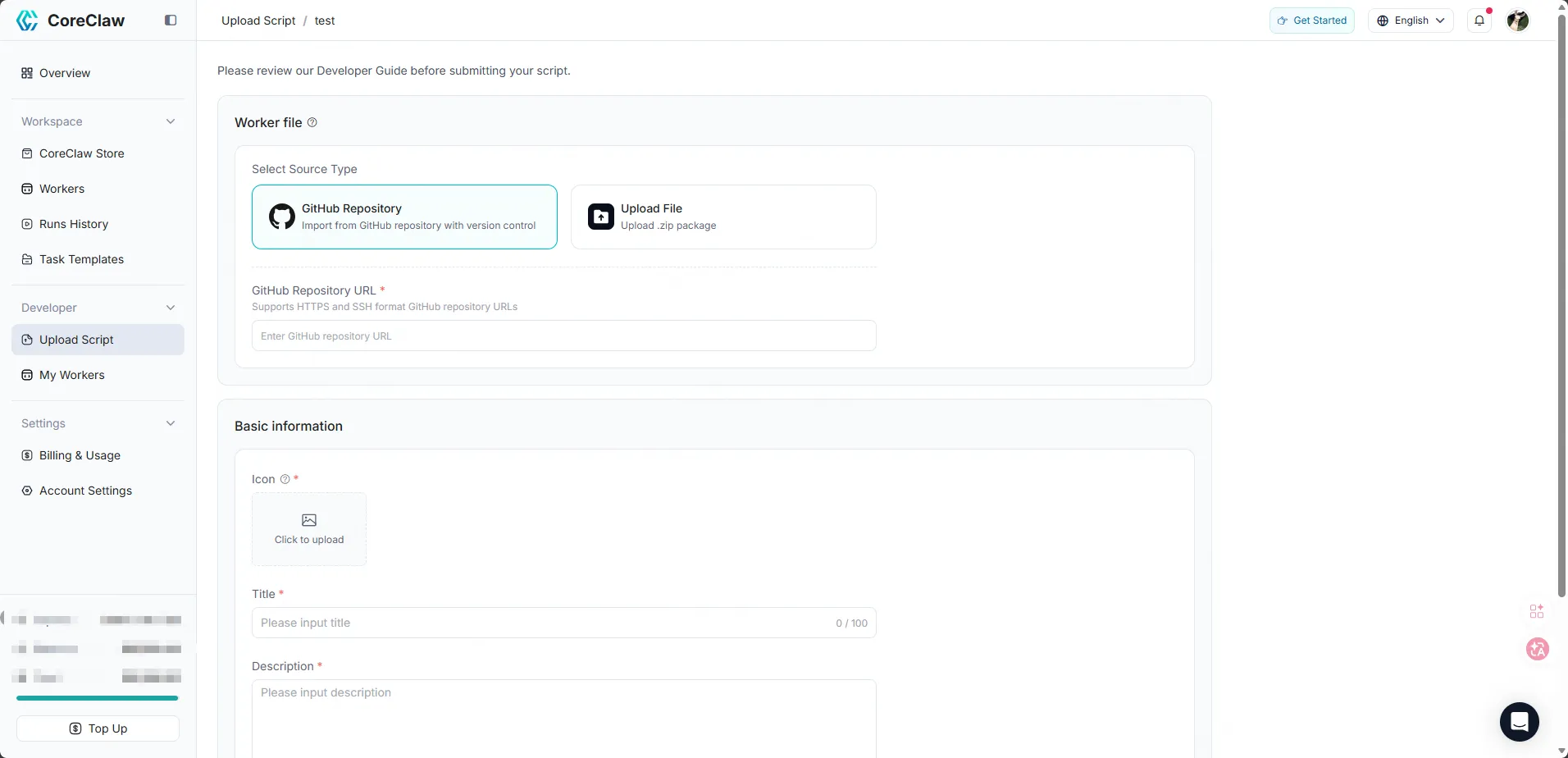The image size is (1568, 758).
Task: Click the CoreClaw logo icon
Action: [27, 21]
